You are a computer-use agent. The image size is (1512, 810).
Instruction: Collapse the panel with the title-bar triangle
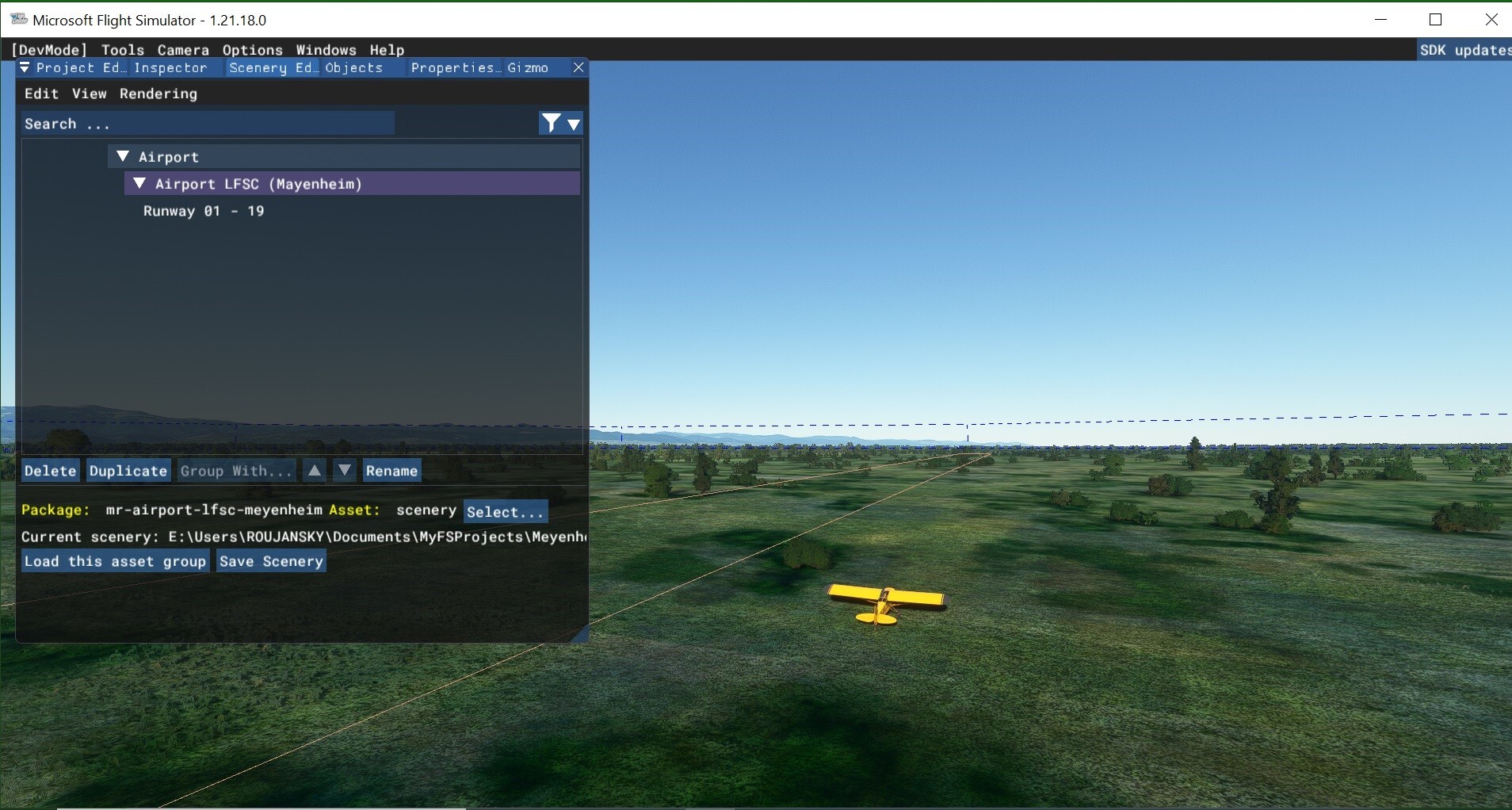click(25, 67)
